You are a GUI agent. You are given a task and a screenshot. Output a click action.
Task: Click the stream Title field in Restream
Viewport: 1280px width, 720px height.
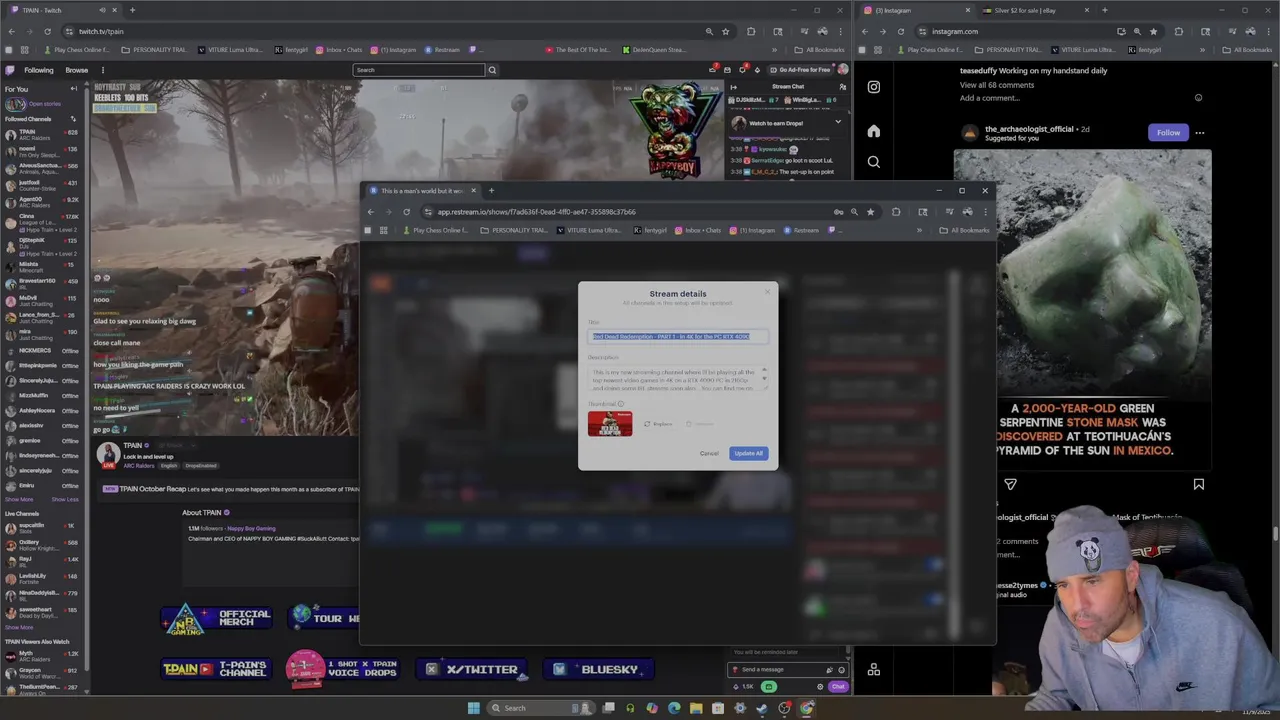pyautogui.click(x=678, y=337)
